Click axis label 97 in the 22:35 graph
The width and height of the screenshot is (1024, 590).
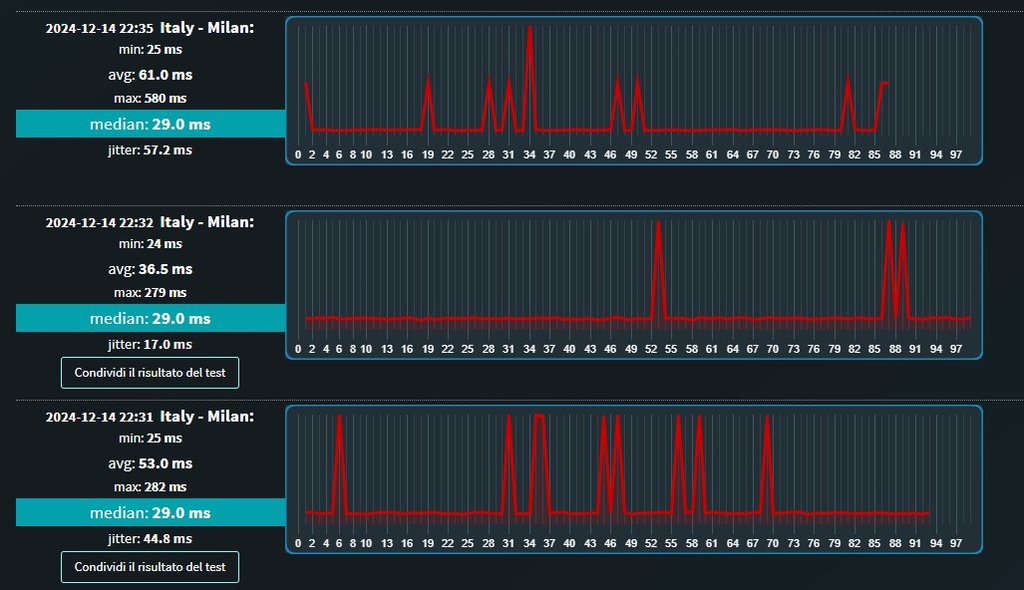click(956, 155)
